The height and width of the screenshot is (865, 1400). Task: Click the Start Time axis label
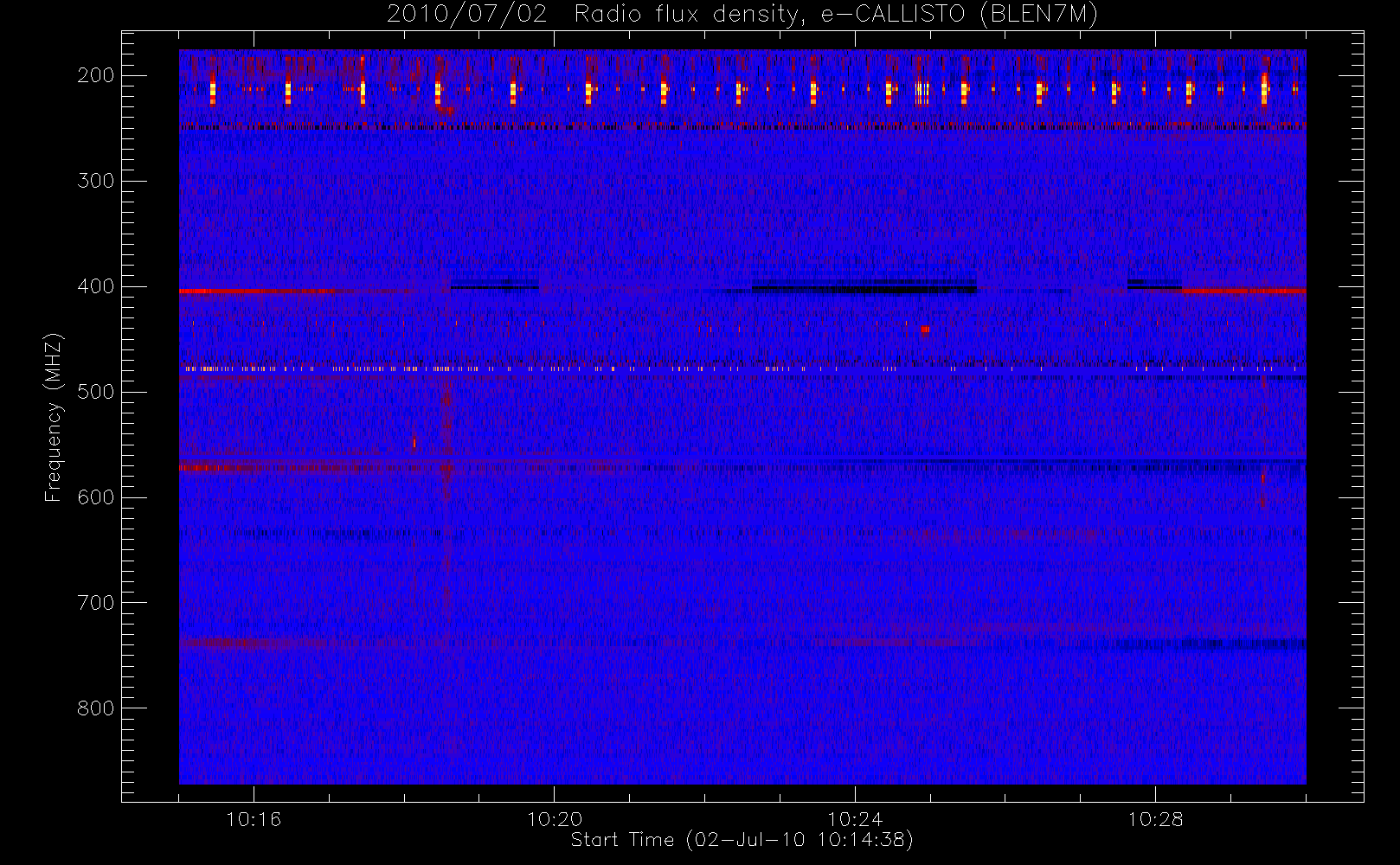(x=742, y=840)
